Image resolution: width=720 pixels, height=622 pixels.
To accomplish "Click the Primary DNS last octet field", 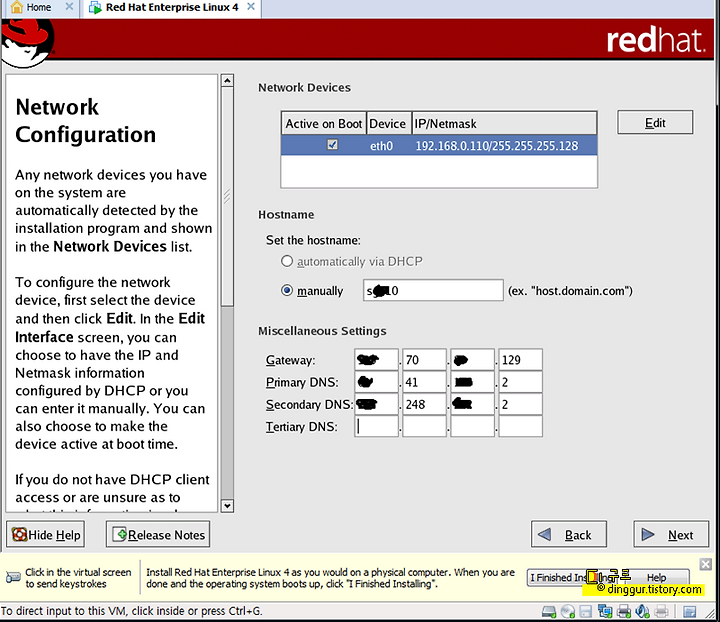I will click(x=520, y=382).
